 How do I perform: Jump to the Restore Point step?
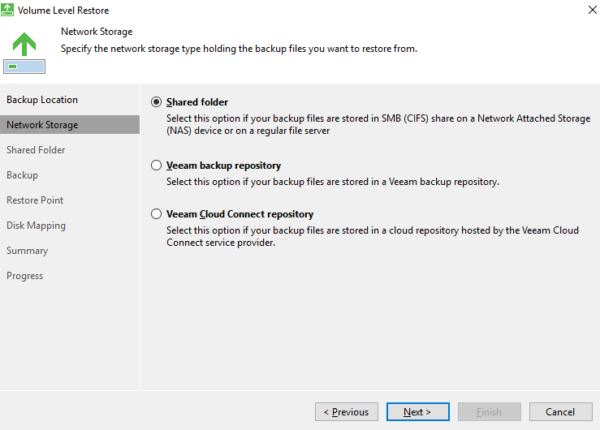pos(35,200)
